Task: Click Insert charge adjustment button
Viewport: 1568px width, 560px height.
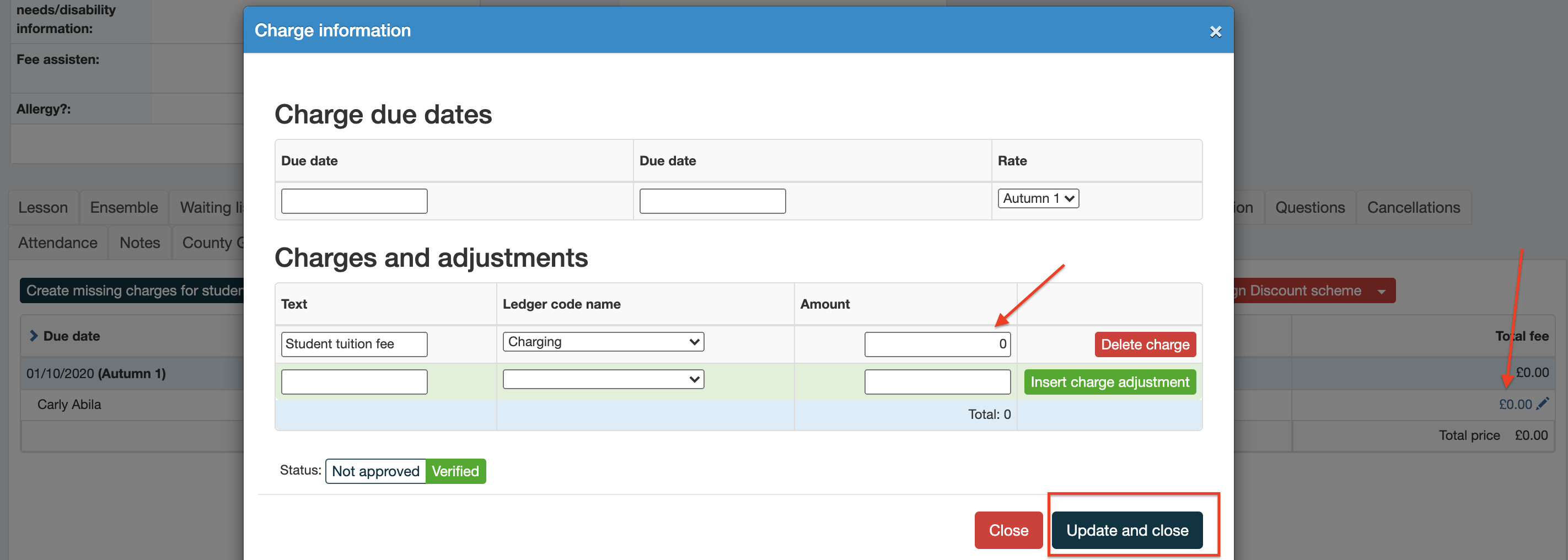Action: coord(1110,383)
